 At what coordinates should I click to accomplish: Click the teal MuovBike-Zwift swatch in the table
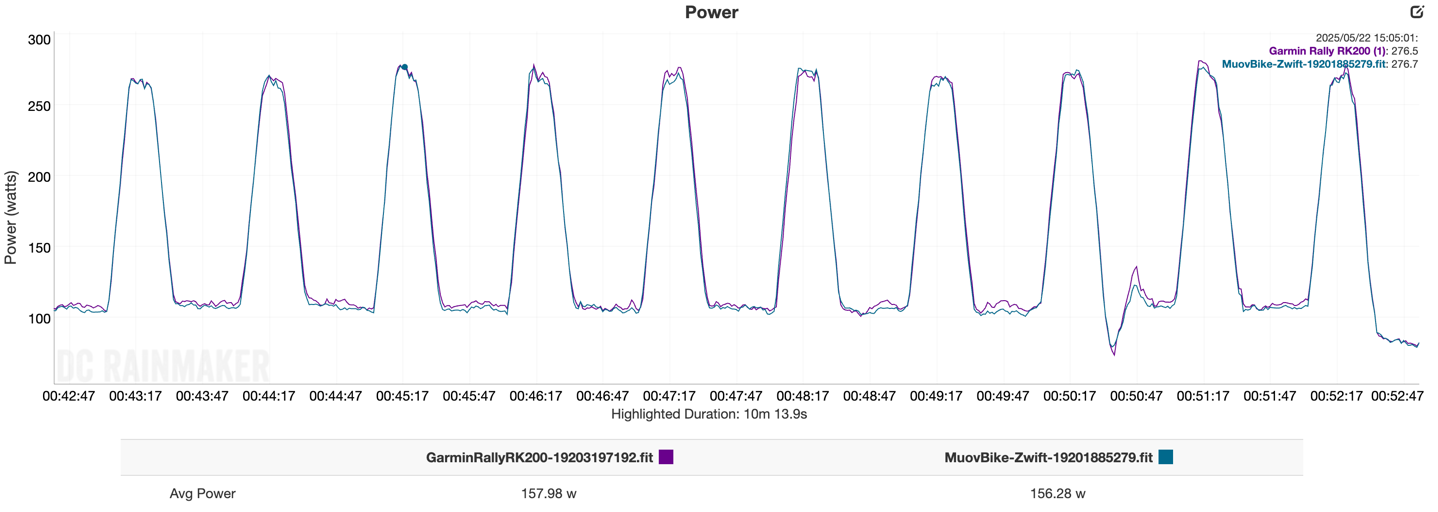(x=1166, y=457)
